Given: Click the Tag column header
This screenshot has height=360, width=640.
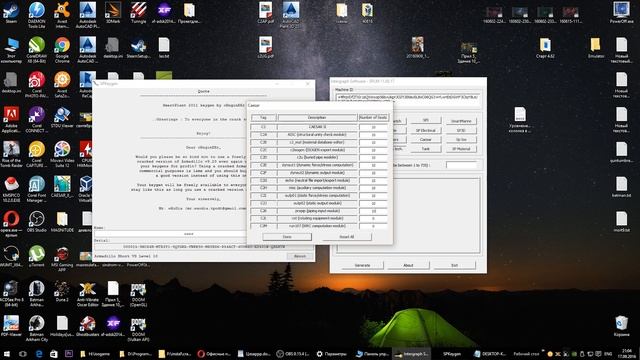Looking at the screenshot, I should click(x=263, y=118).
